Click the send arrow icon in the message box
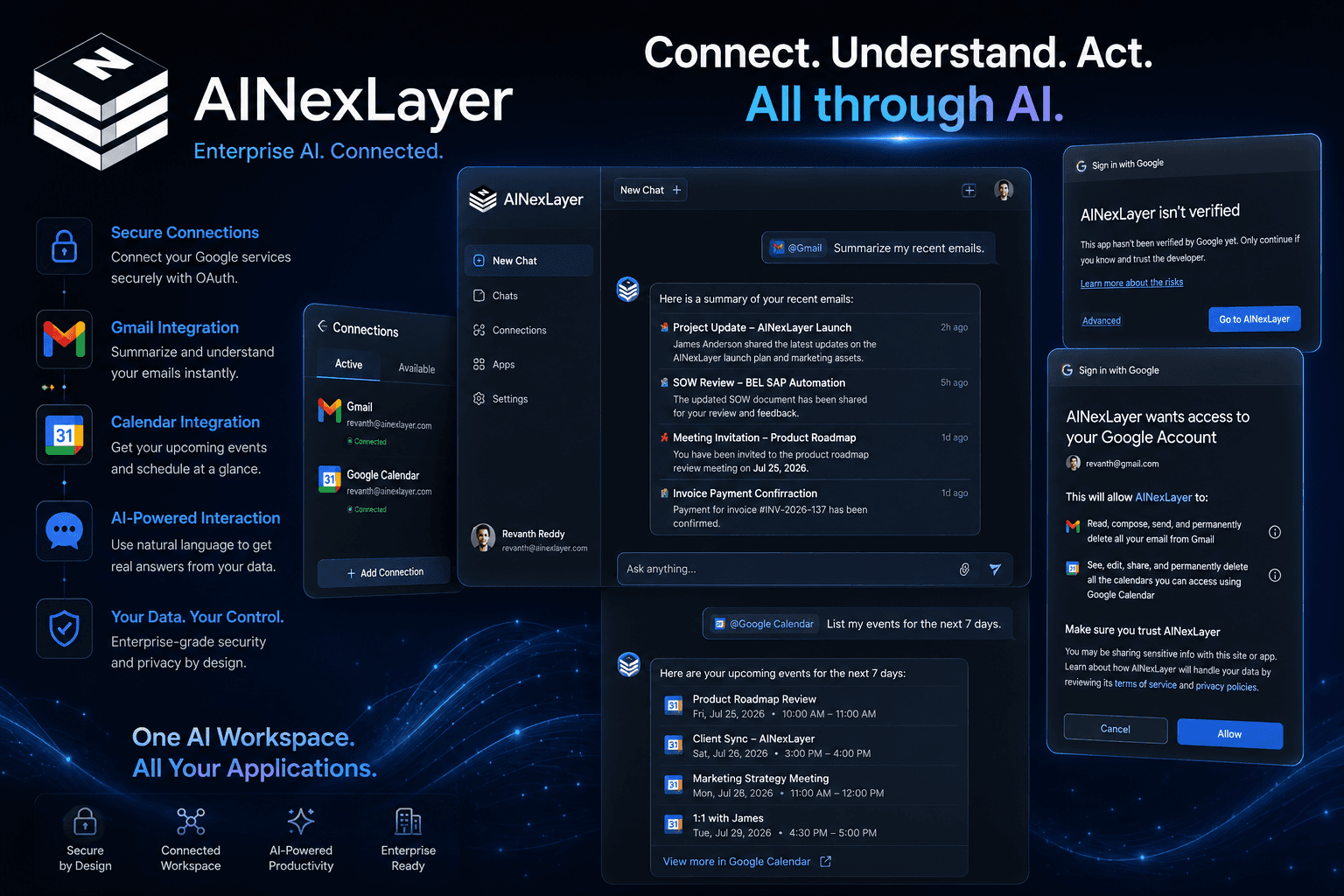Viewport: 1344px width, 896px height. click(995, 569)
